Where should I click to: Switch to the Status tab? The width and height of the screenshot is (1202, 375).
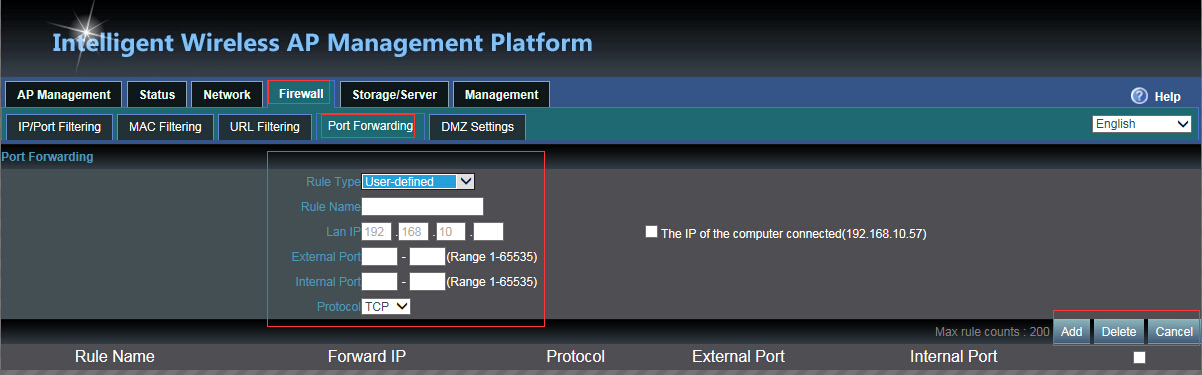coord(157,94)
